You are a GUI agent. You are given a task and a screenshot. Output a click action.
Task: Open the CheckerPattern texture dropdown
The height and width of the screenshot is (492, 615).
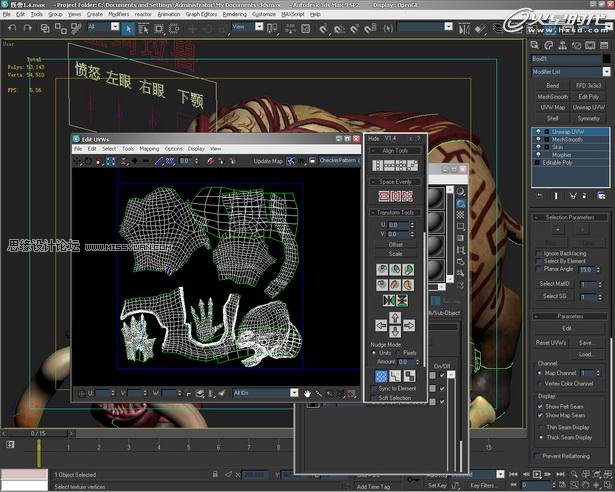pyautogui.click(x=340, y=160)
